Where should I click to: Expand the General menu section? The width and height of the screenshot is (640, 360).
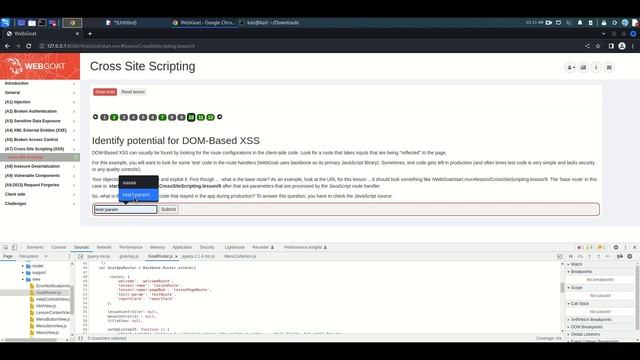point(40,93)
